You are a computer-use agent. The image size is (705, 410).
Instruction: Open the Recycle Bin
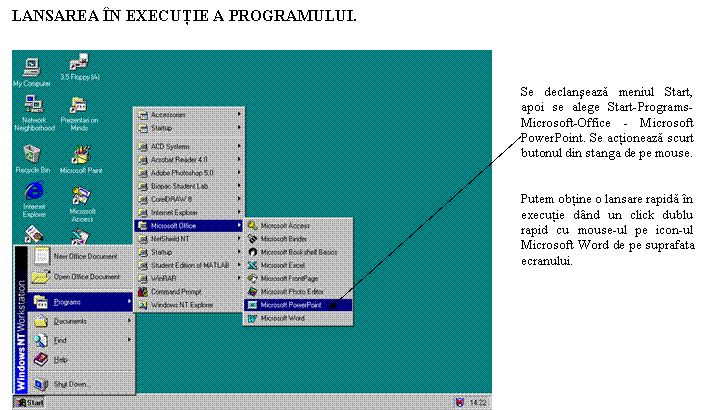pos(32,155)
